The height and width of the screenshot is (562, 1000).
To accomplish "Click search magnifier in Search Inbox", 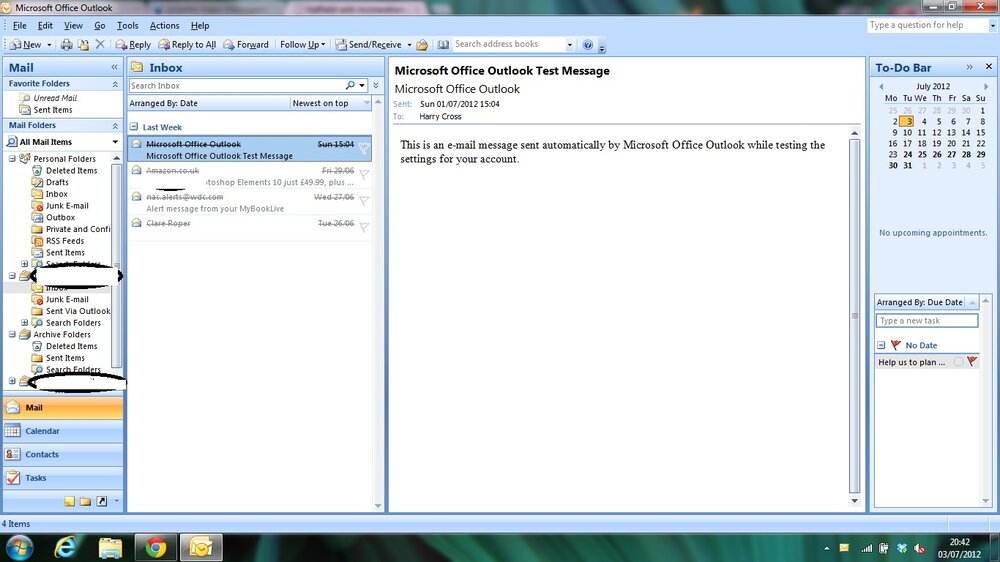I will pyautogui.click(x=350, y=85).
